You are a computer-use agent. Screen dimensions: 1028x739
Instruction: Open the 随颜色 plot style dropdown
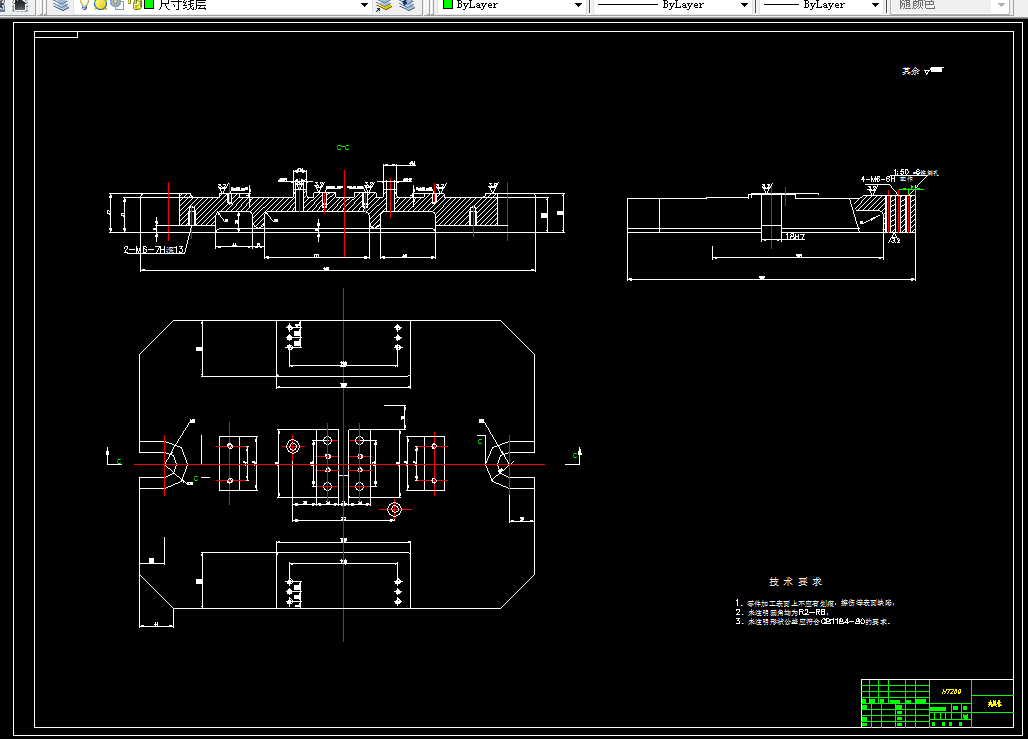pos(950,5)
